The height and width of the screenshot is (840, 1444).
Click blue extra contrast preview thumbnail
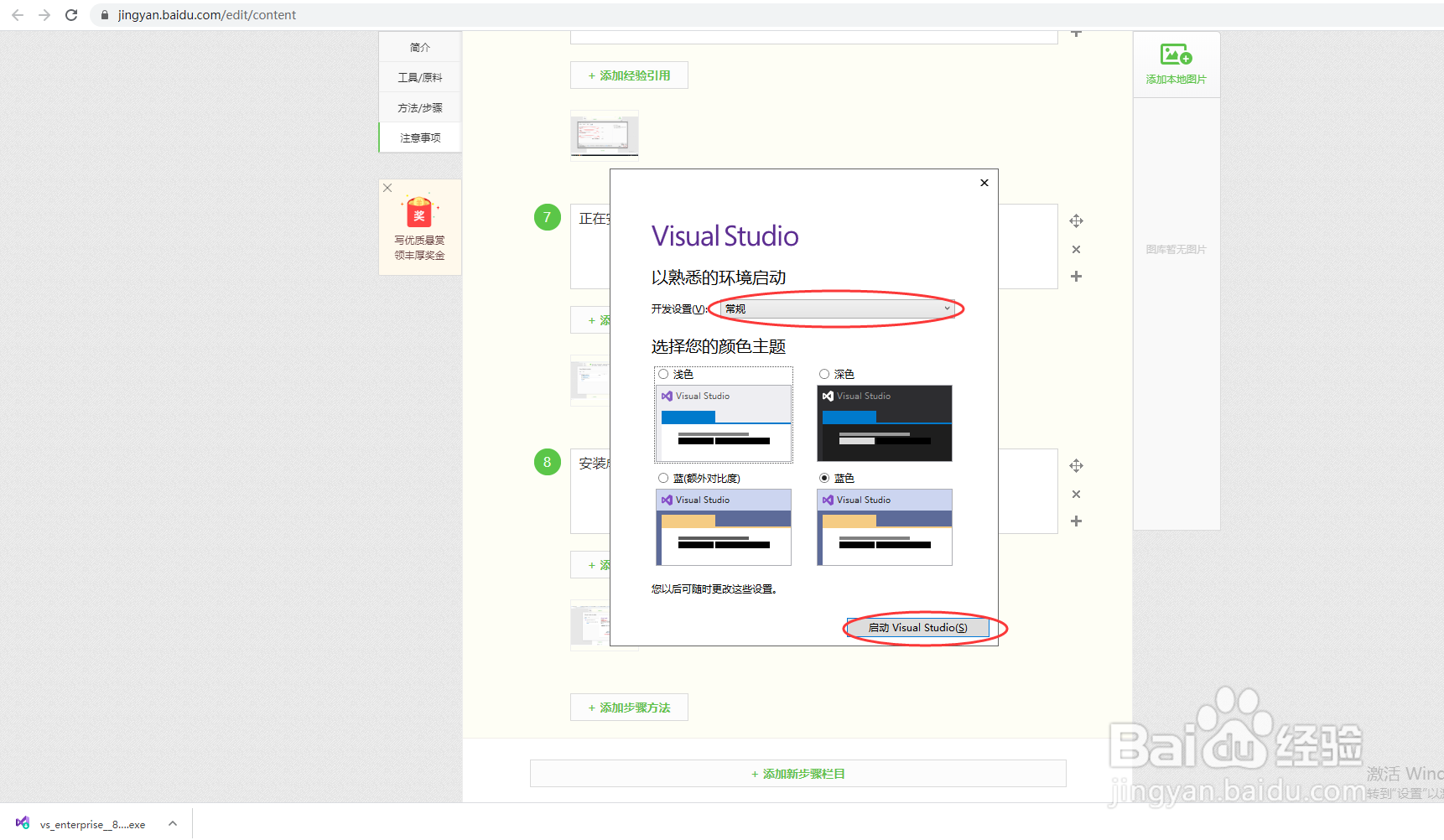(724, 527)
